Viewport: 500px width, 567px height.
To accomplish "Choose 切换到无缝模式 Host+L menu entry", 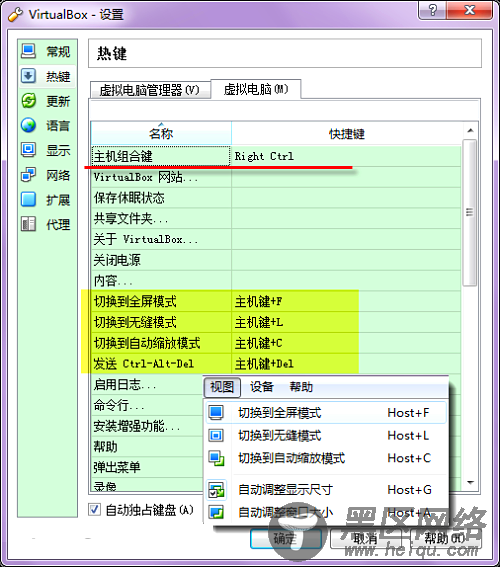I will coord(326,436).
